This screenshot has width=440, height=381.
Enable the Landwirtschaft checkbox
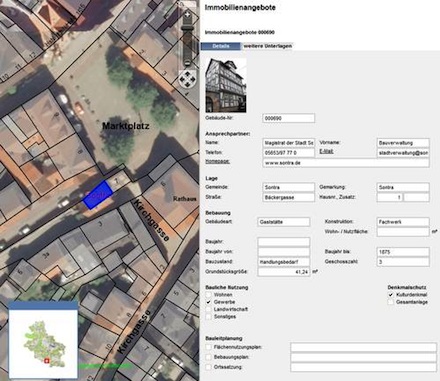tap(209, 309)
